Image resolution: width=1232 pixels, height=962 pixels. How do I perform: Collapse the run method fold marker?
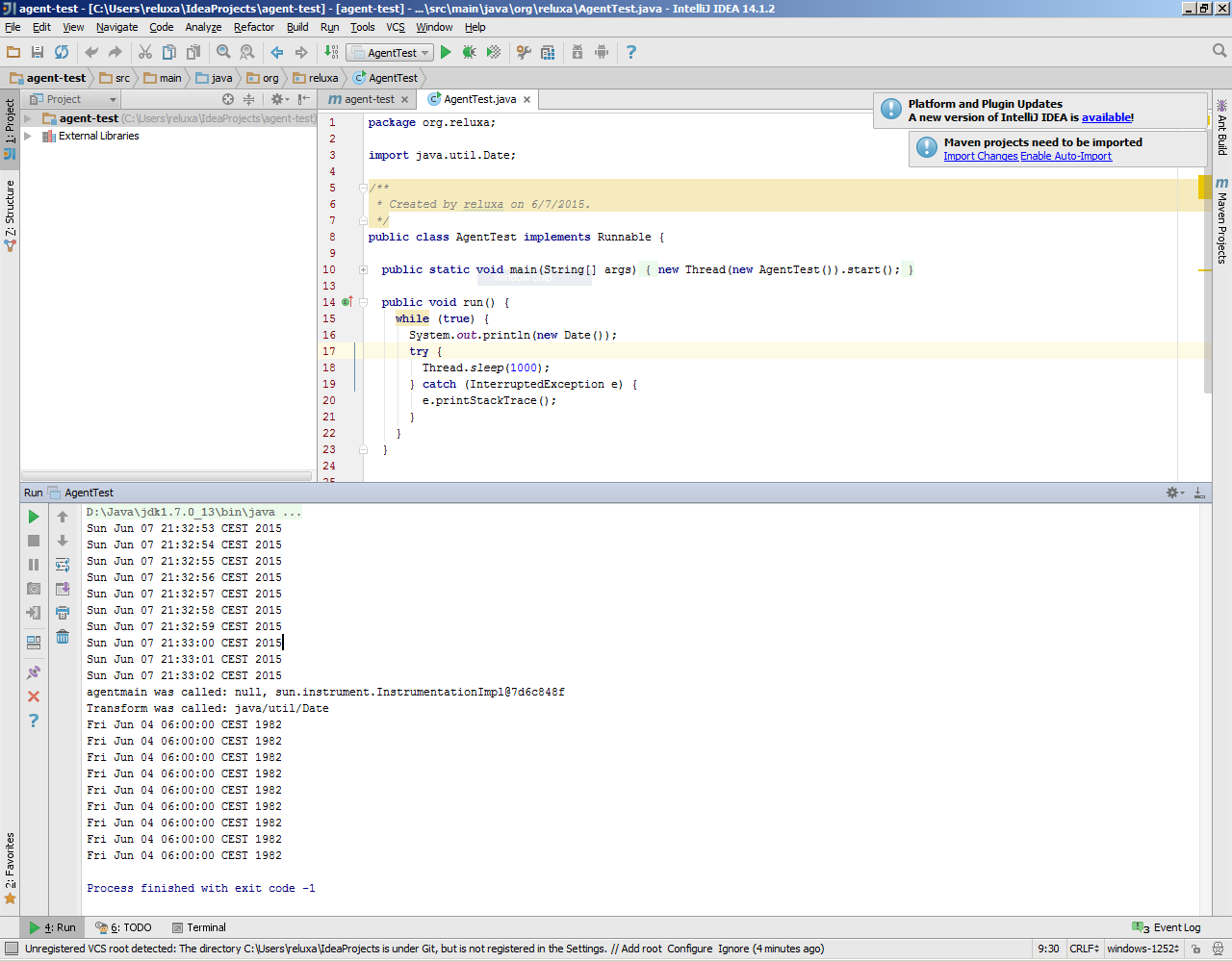(363, 302)
